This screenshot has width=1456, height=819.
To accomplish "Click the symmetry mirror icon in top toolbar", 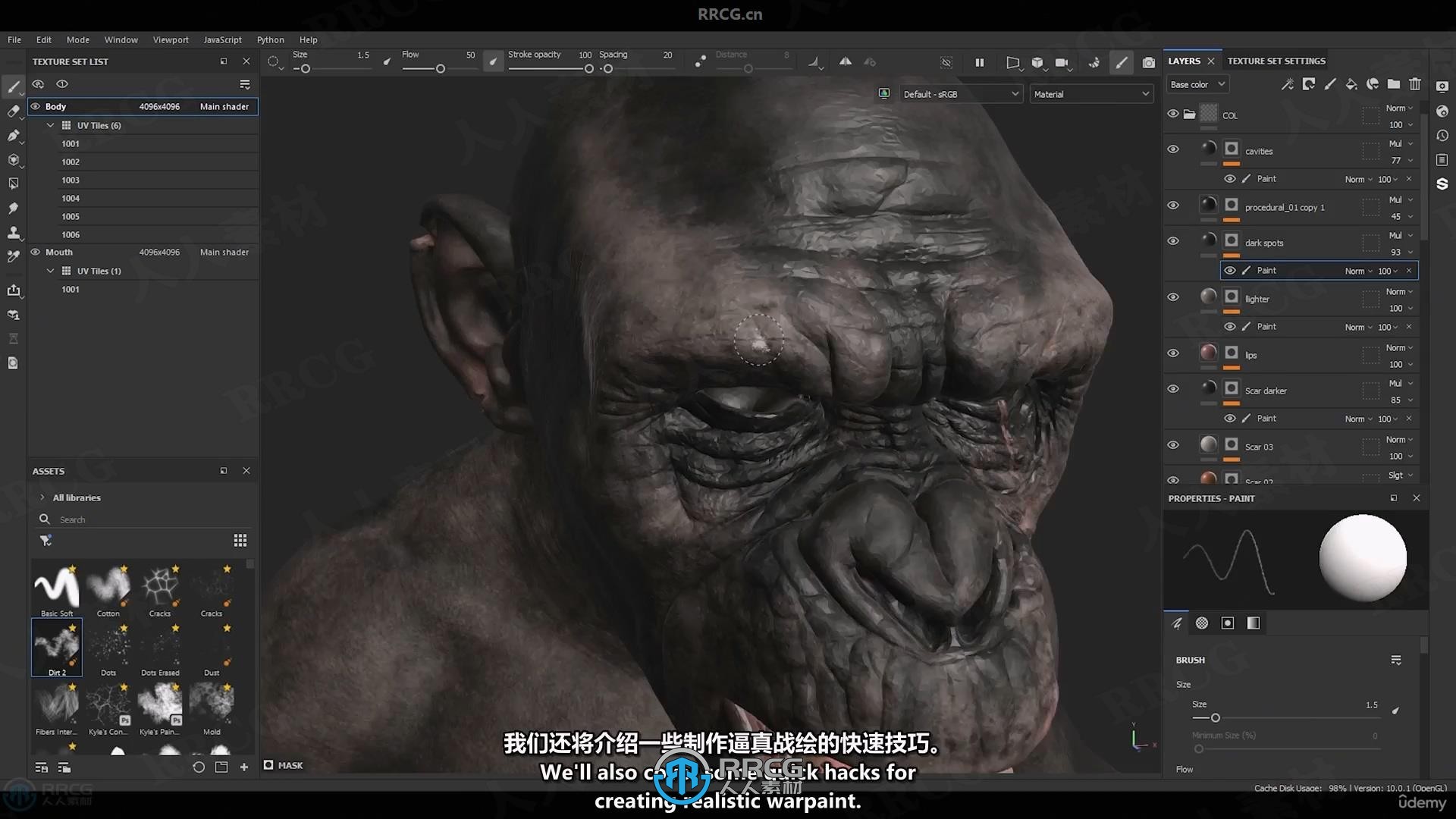I will click(845, 62).
